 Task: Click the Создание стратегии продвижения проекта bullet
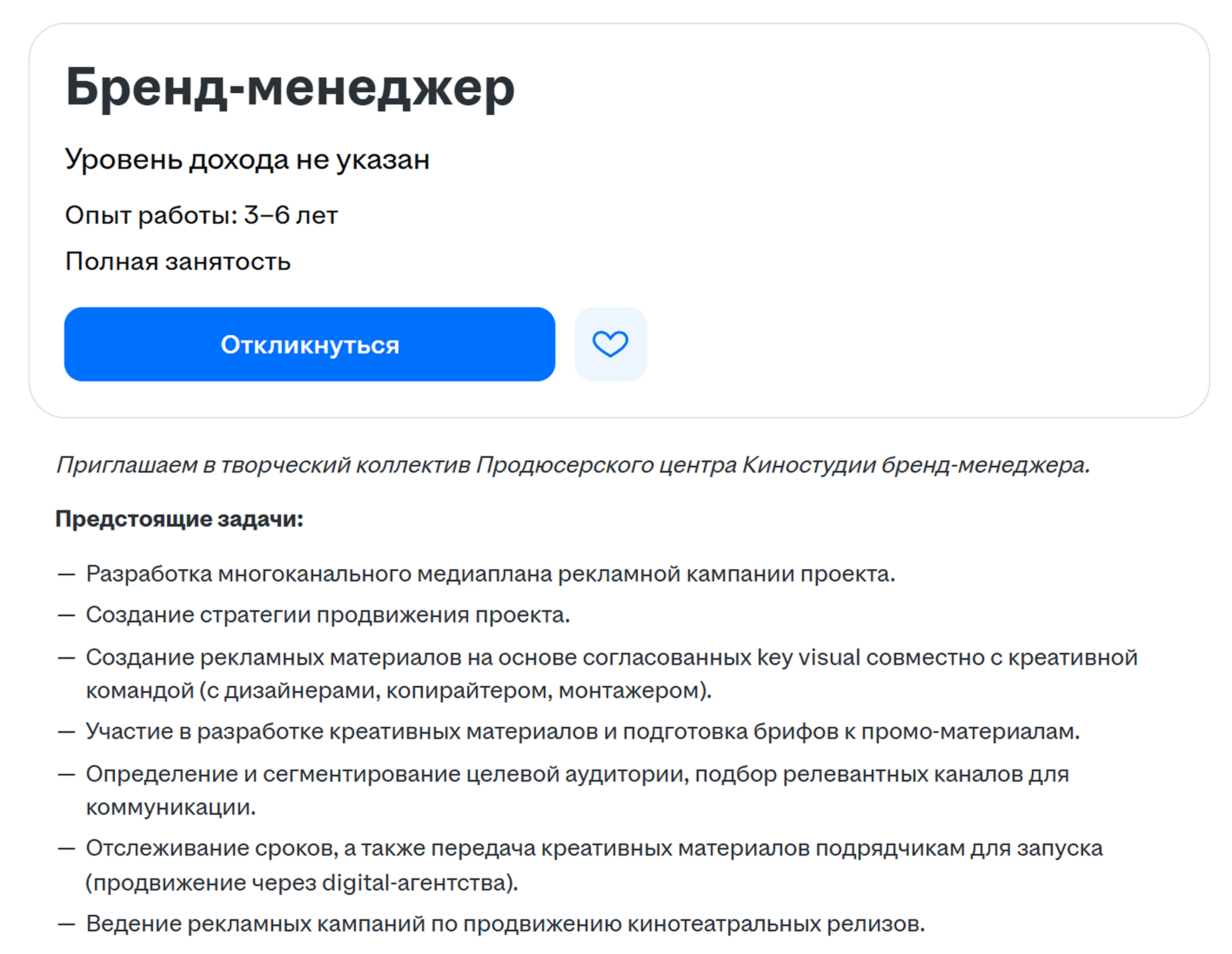pos(328,615)
